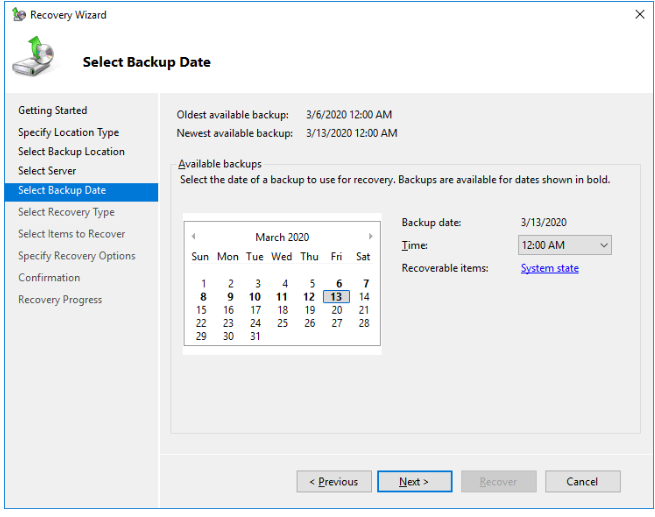The image size is (655, 517).
Task: Click the Previous button
Action: click(x=334, y=482)
